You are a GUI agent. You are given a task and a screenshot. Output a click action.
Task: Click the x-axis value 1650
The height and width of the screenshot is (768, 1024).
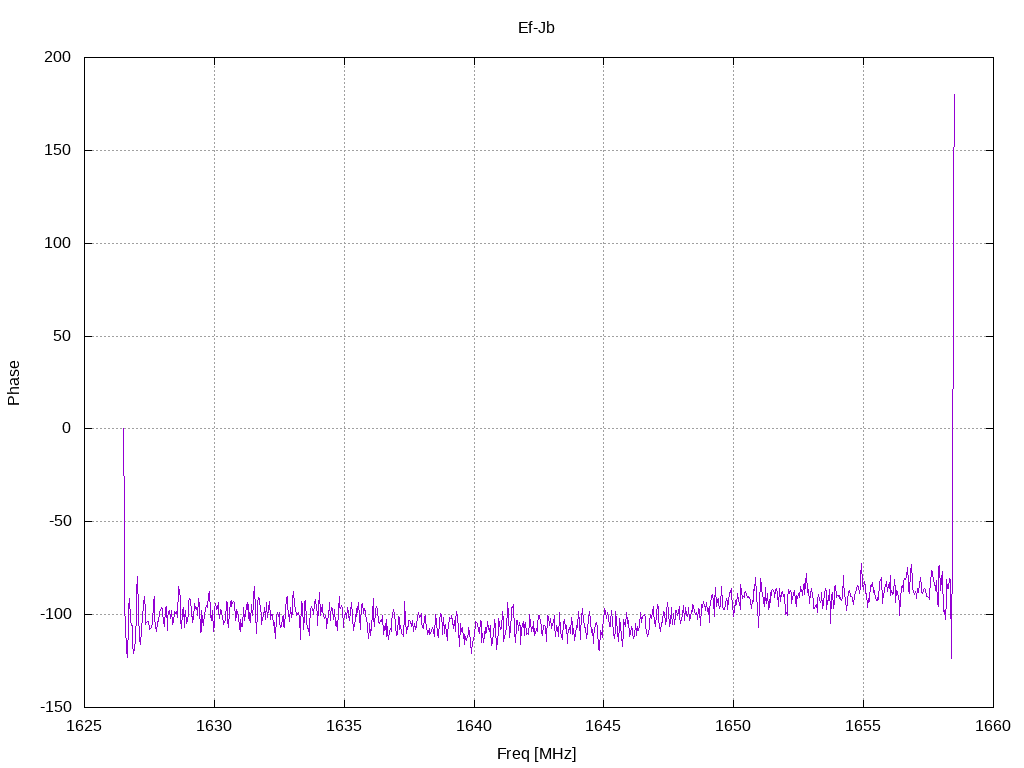click(733, 726)
